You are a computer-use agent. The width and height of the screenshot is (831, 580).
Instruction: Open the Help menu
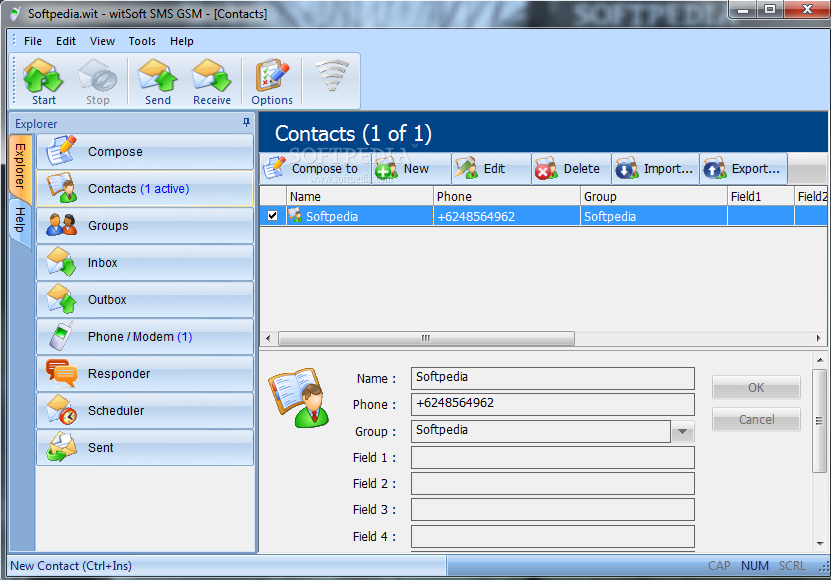click(x=181, y=41)
